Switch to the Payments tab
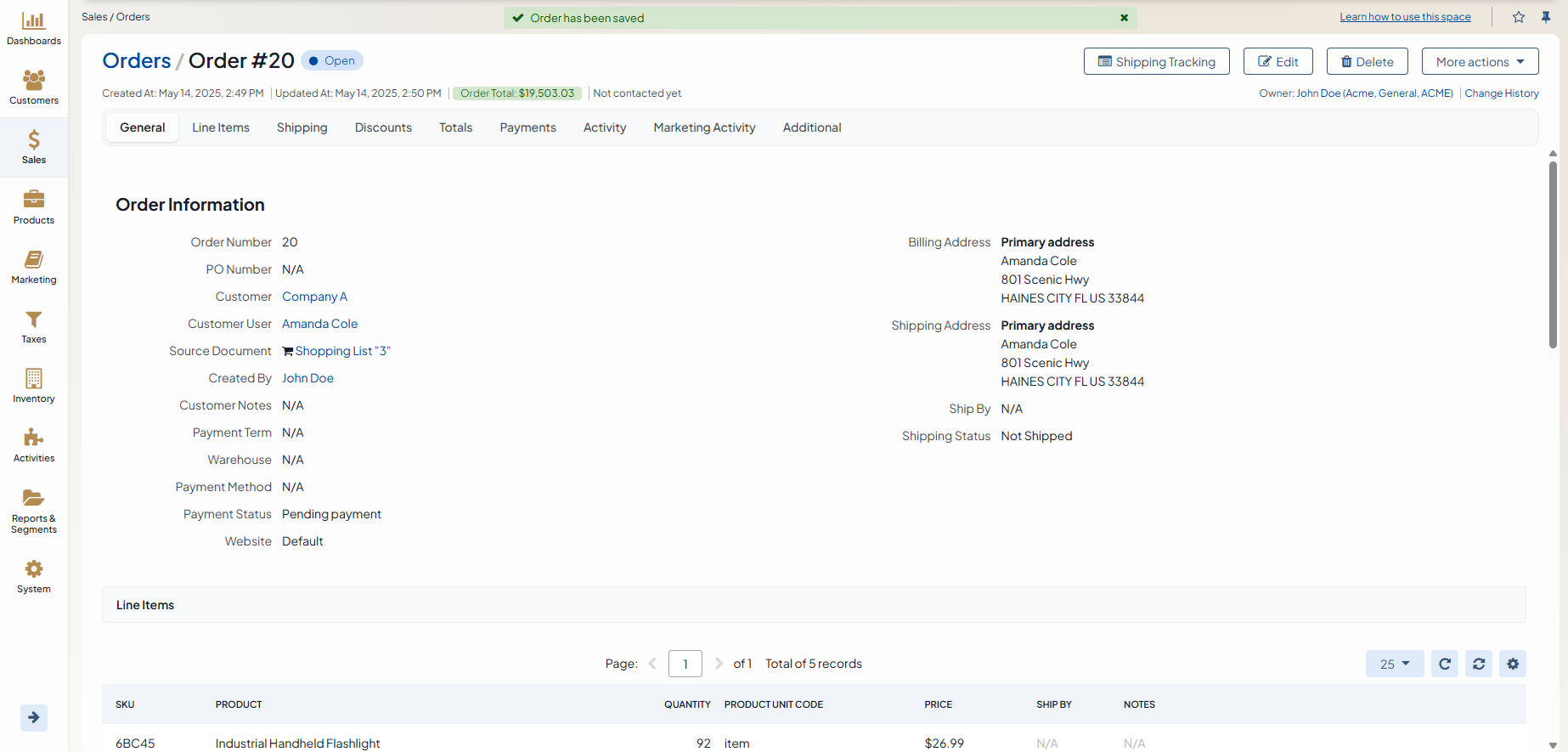Viewport: 1568px width, 752px height. pyautogui.click(x=527, y=127)
